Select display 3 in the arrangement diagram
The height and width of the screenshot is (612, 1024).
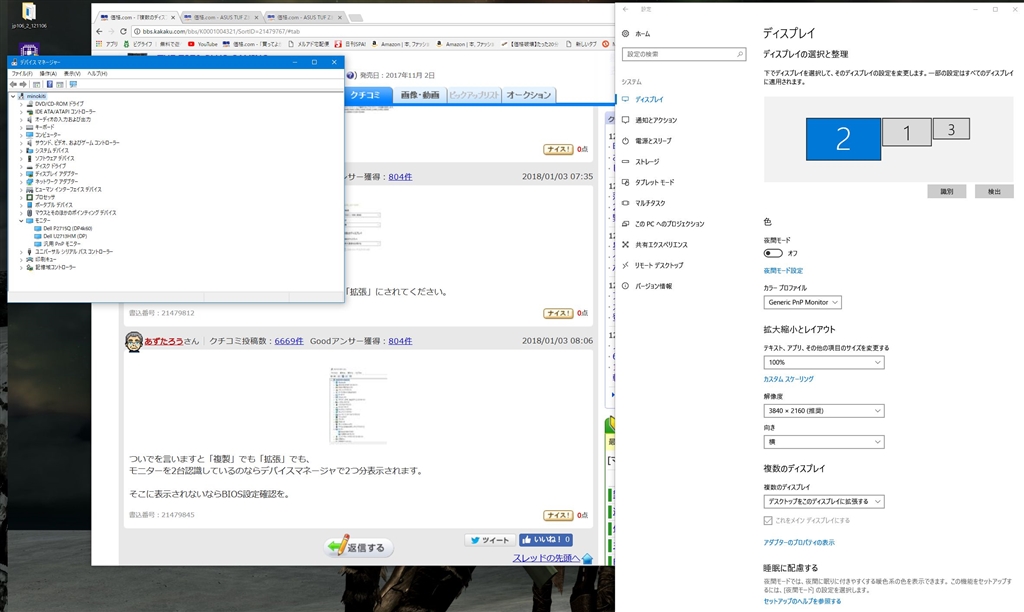click(951, 129)
